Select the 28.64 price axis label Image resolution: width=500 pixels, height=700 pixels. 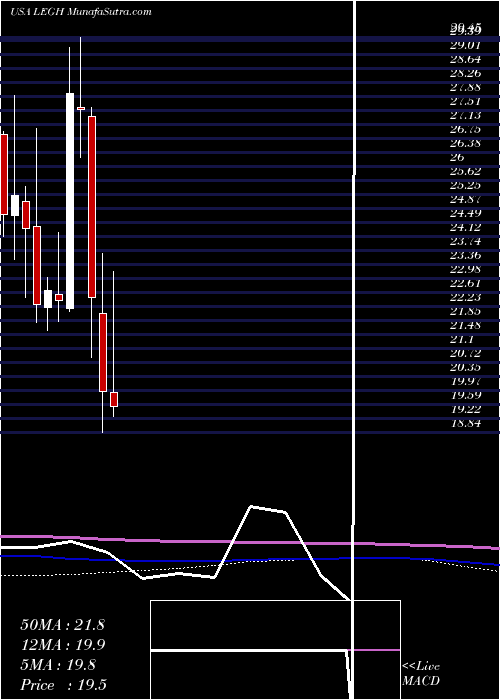[x=465, y=59]
